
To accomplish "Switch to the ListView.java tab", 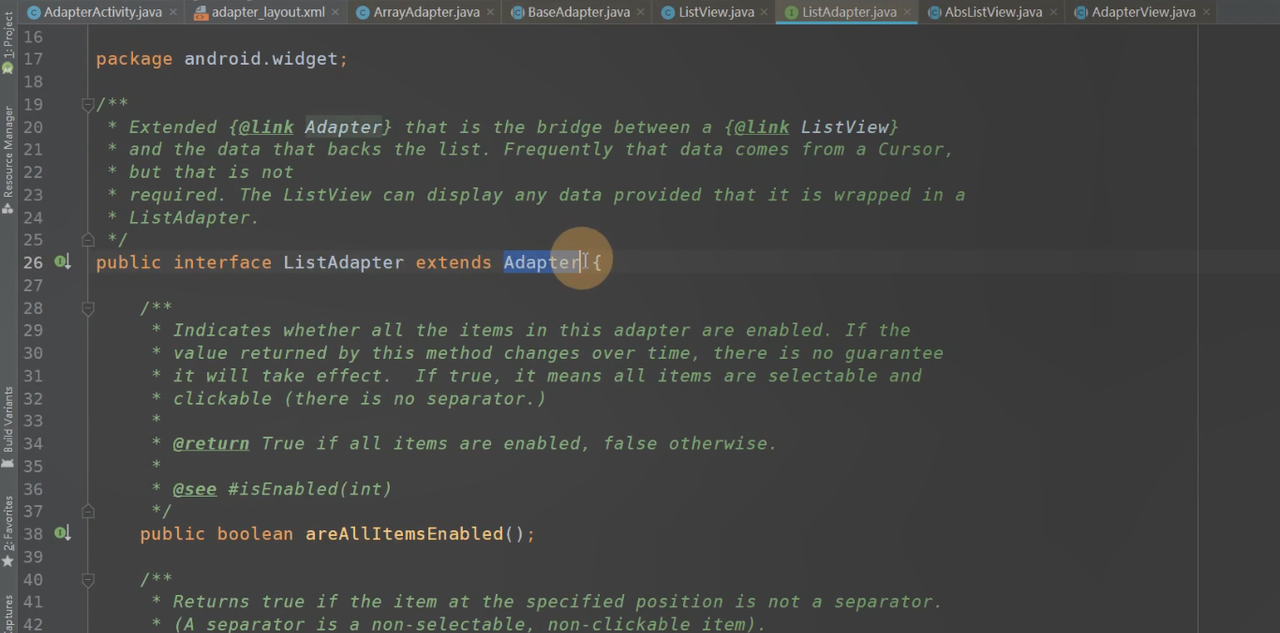I will 715,12.
